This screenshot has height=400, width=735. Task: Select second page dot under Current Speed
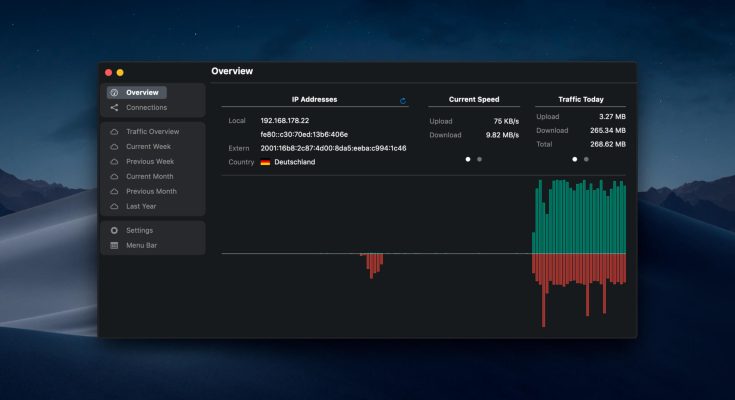pos(479,159)
